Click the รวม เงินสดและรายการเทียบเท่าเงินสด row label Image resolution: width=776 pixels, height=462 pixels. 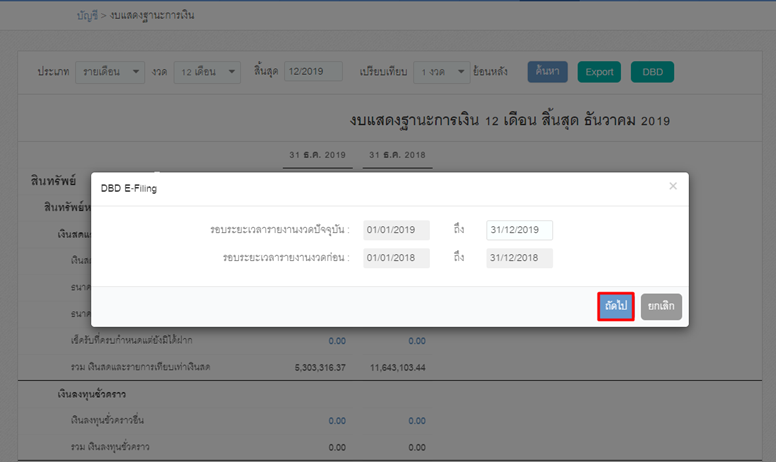[x=141, y=367]
